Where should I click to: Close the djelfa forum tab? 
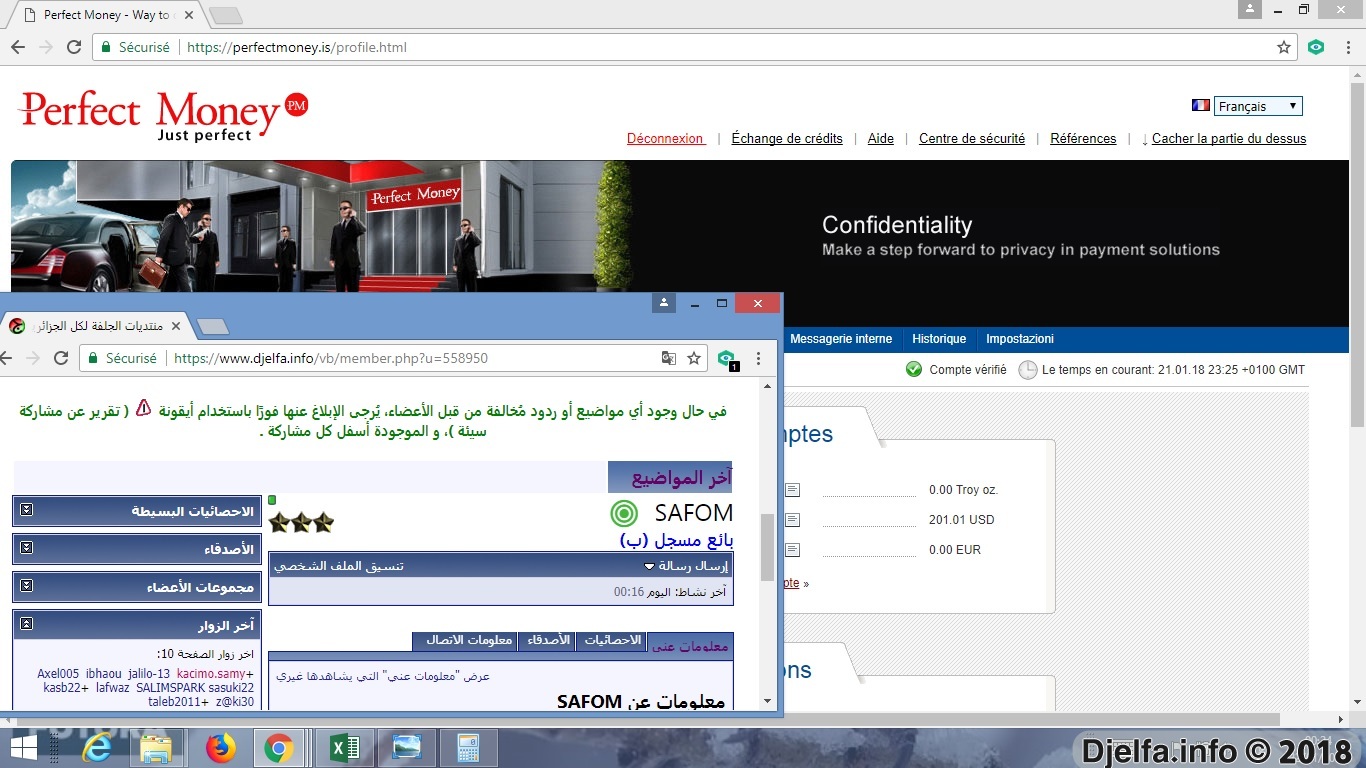pos(177,326)
